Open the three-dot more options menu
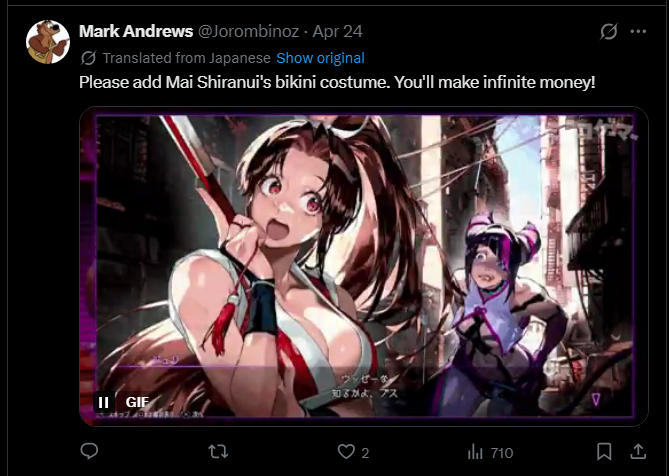Image resolution: width=669 pixels, height=476 pixels. [x=638, y=32]
